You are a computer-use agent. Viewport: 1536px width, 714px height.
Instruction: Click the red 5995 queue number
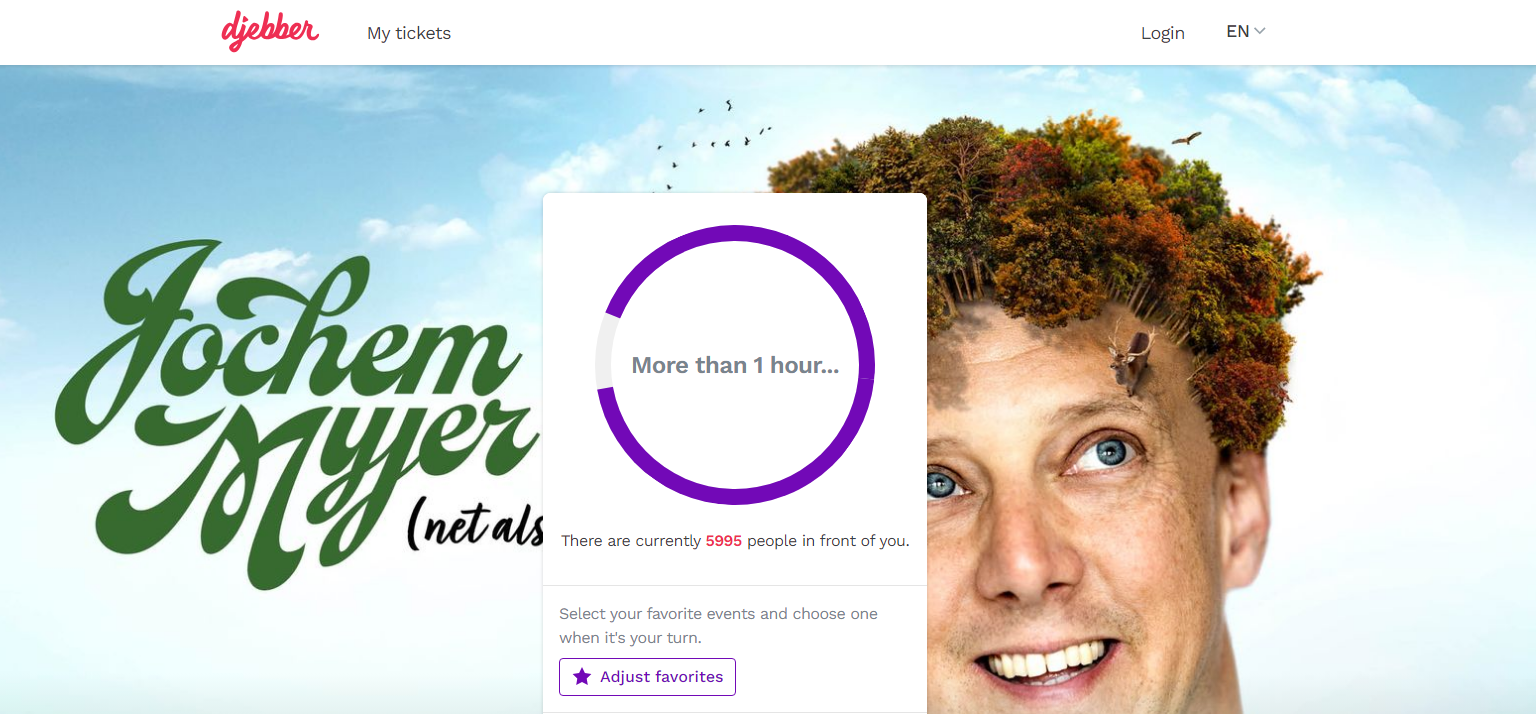pos(724,541)
